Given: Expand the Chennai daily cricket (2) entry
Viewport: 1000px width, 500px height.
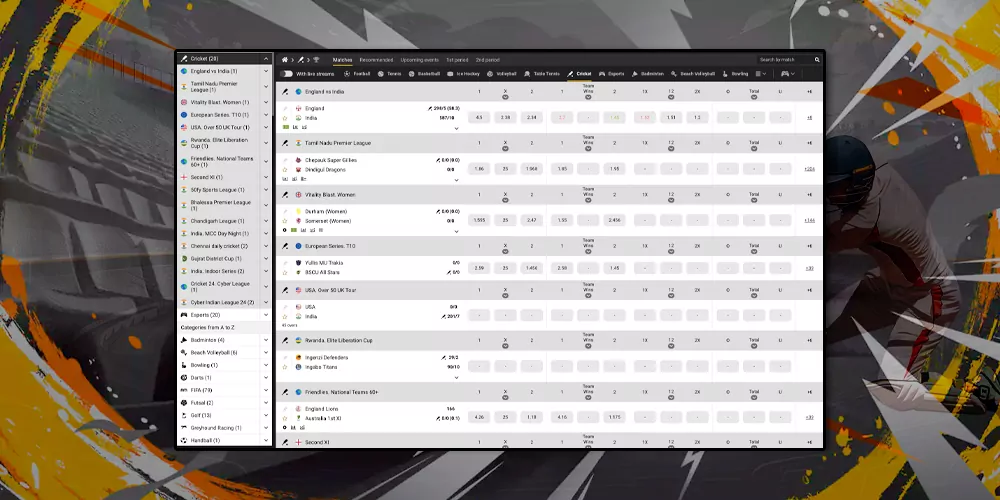Looking at the screenshot, I should (266, 246).
